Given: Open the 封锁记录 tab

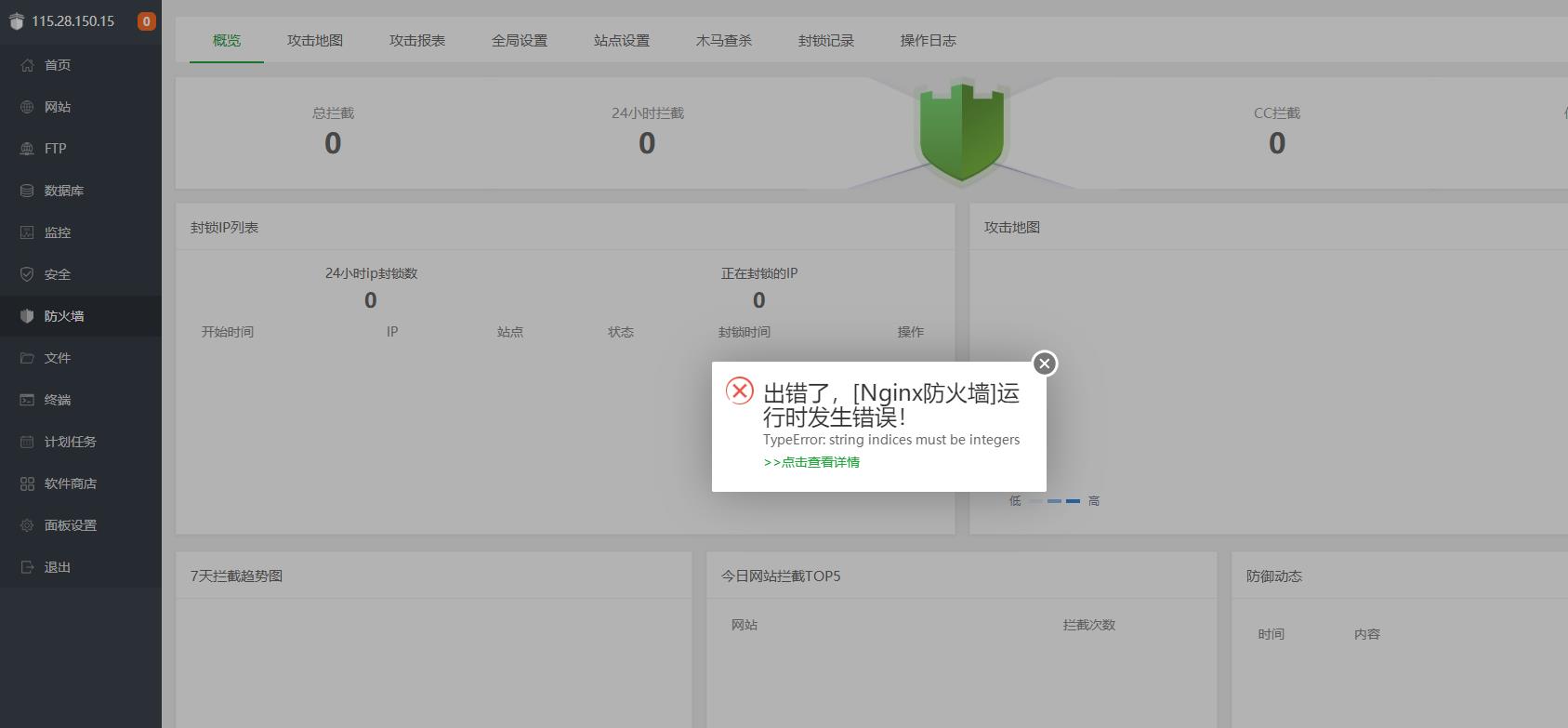Looking at the screenshot, I should point(826,40).
